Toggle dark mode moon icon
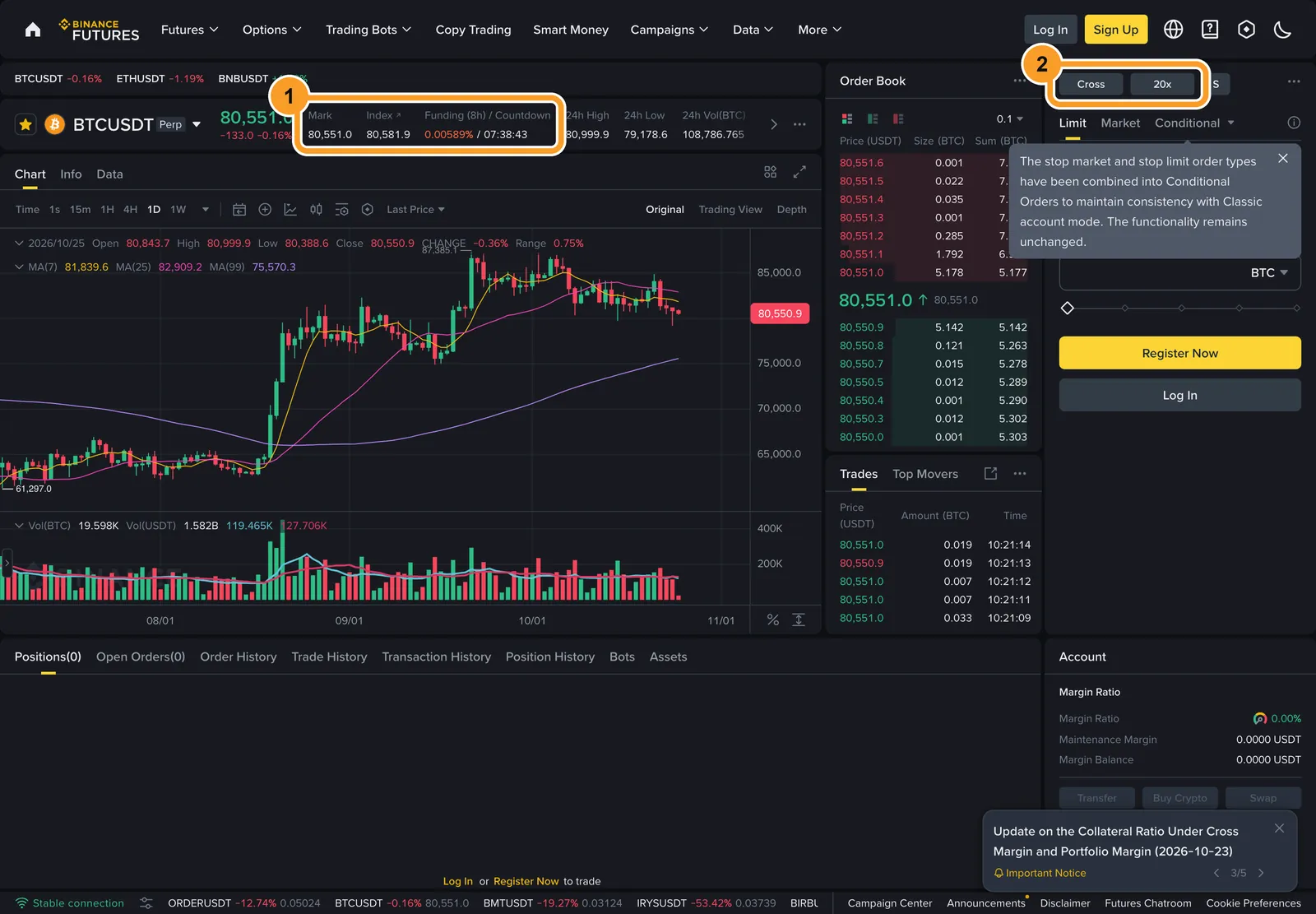1316x914 pixels. (1282, 30)
